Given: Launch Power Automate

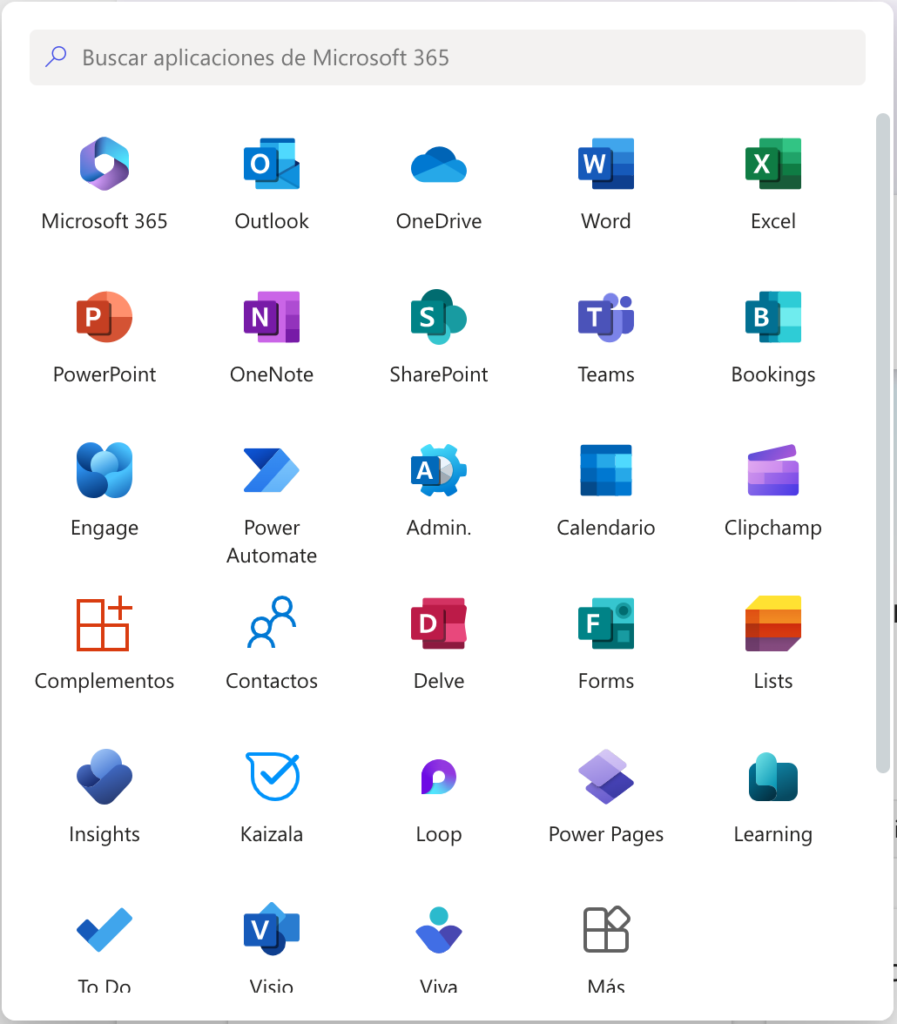Looking at the screenshot, I should pyautogui.click(x=272, y=470).
